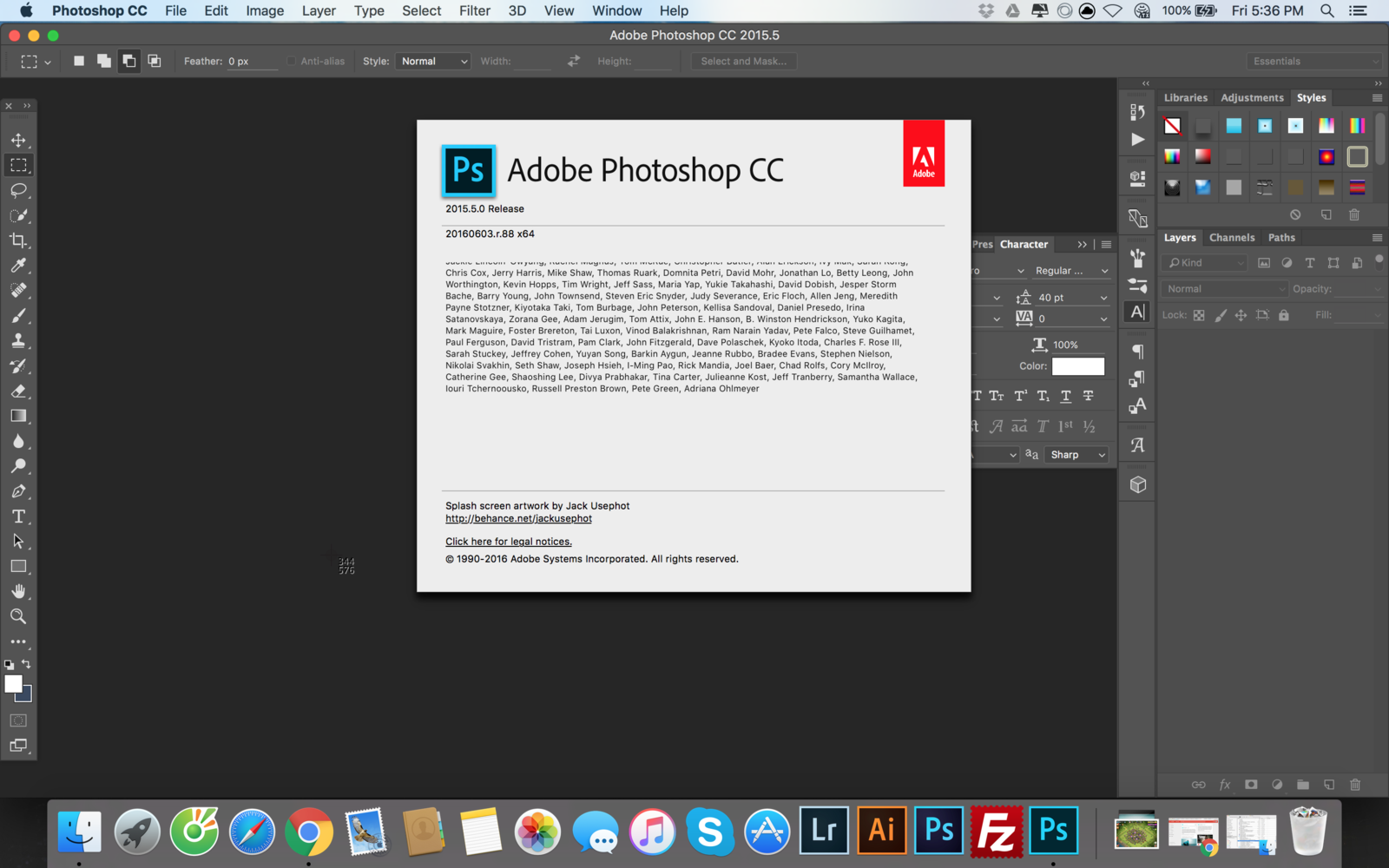Open the behance.net/jackusephot link
The height and width of the screenshot is (868, 1389).
coord(518,518)
